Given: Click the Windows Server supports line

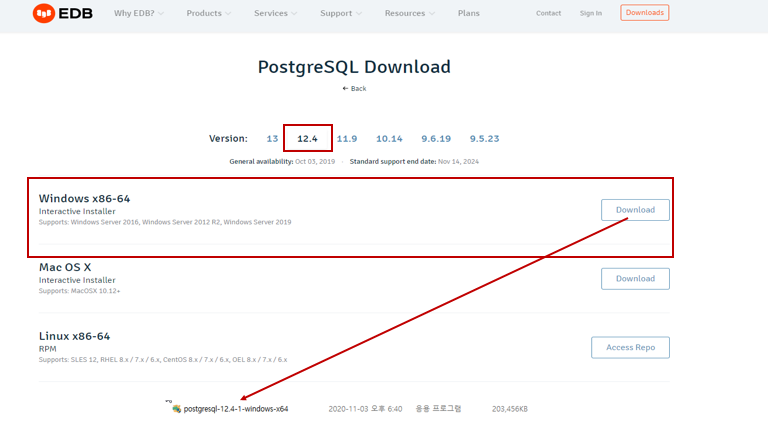Looking at the screenshot, I should click(165, 222).
